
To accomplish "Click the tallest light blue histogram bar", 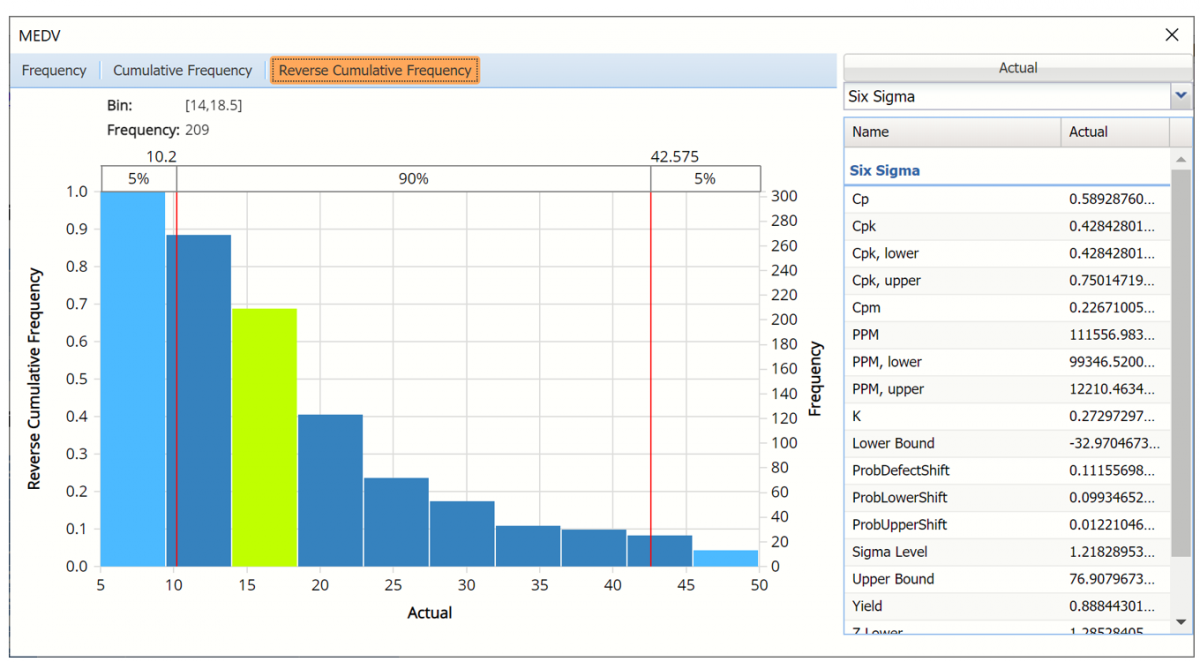I will [x=133, y=378].
